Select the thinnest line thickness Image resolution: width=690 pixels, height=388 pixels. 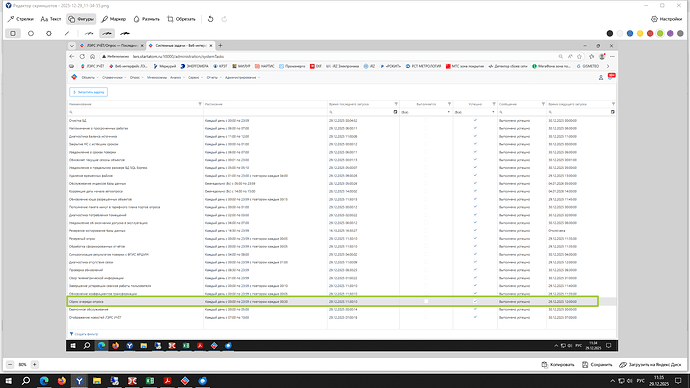coord(89,33)
